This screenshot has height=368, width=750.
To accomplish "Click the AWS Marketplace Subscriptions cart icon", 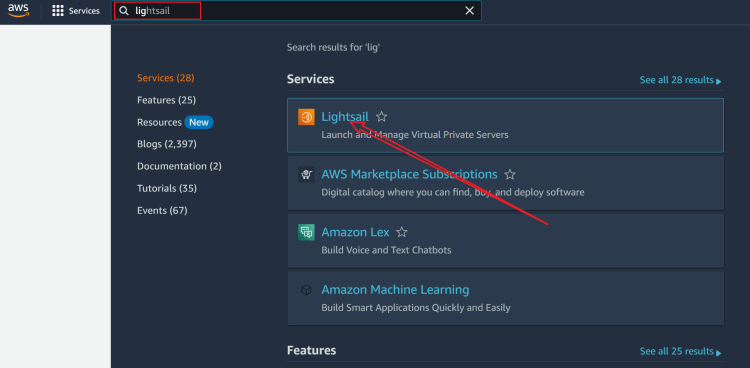I will click(306, 174).
